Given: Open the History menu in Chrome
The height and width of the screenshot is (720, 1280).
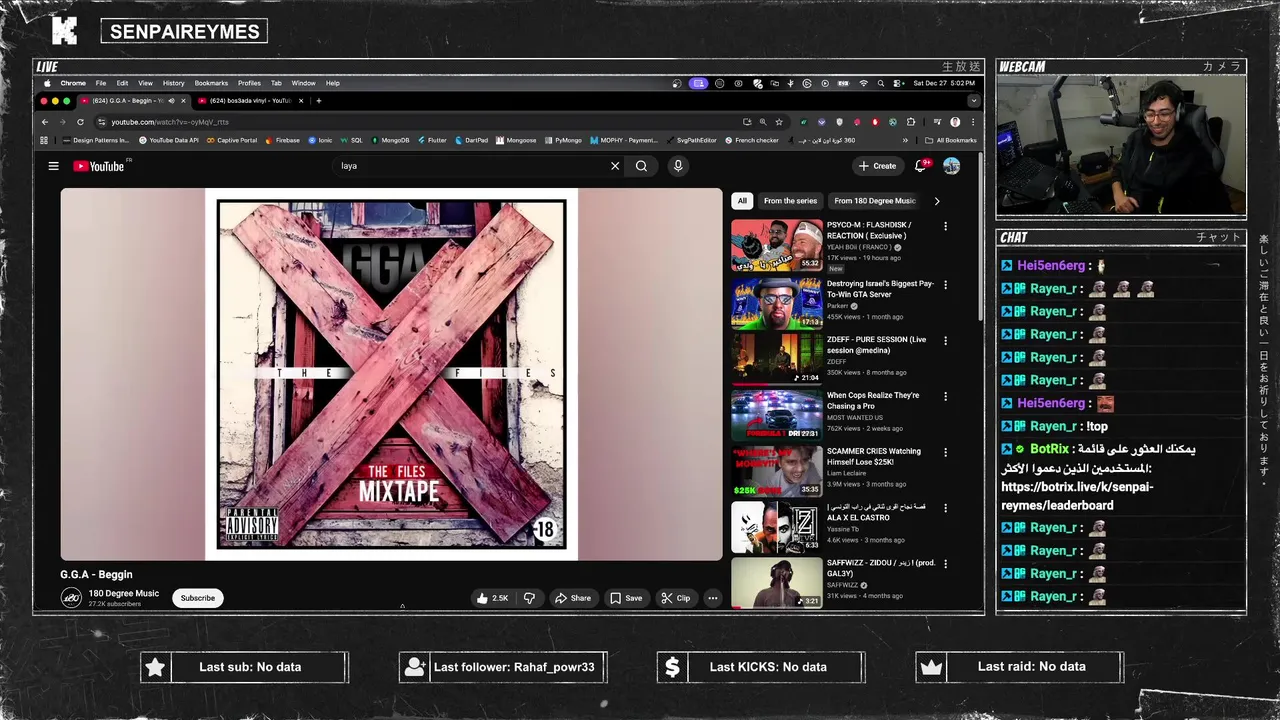Looking at the screenshot, I should 174,83.
